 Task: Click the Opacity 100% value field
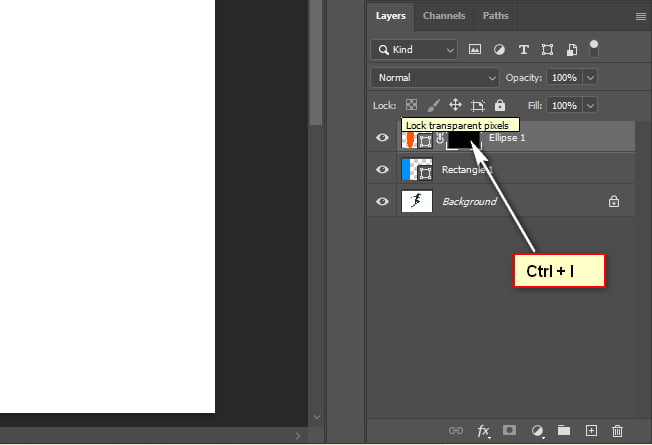[x=564, y=78]
